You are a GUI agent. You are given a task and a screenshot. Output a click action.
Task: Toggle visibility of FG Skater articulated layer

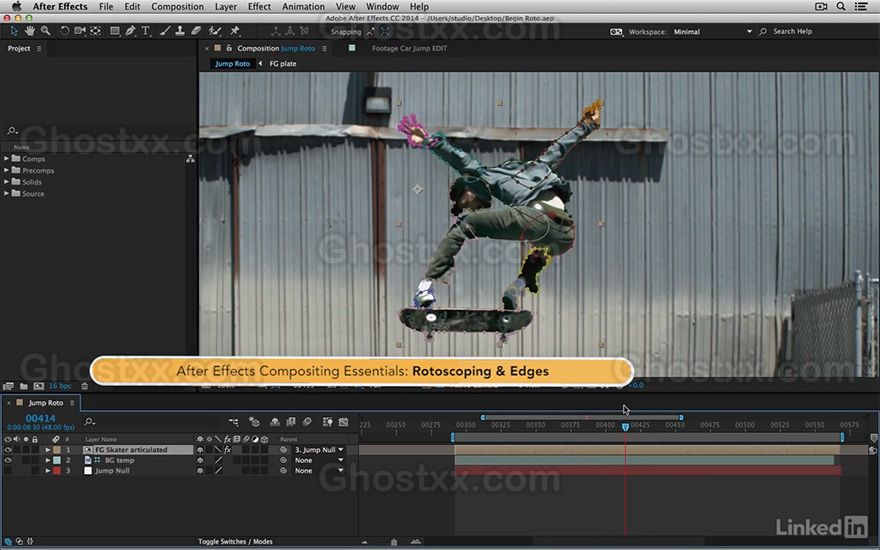pyautogui.click(x=8, y=450)
